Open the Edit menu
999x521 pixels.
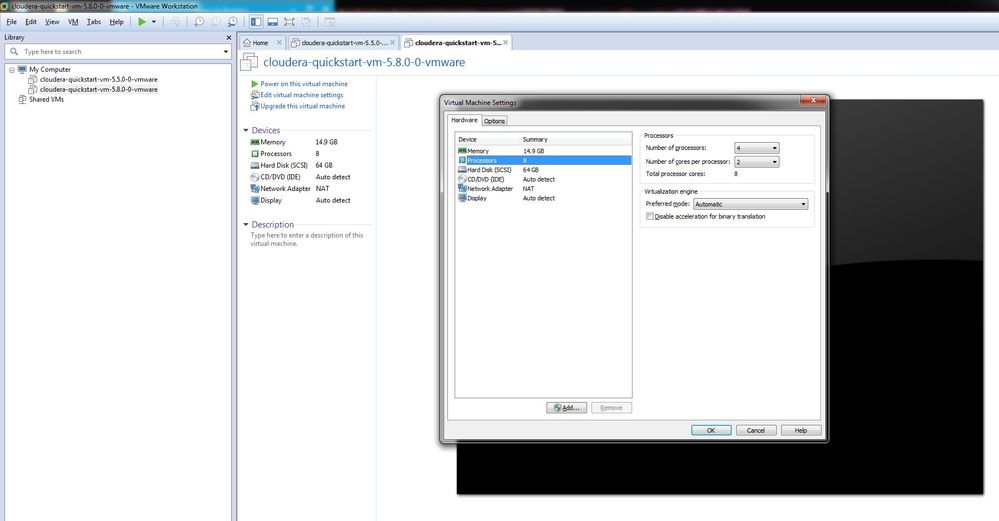(31, 22)
